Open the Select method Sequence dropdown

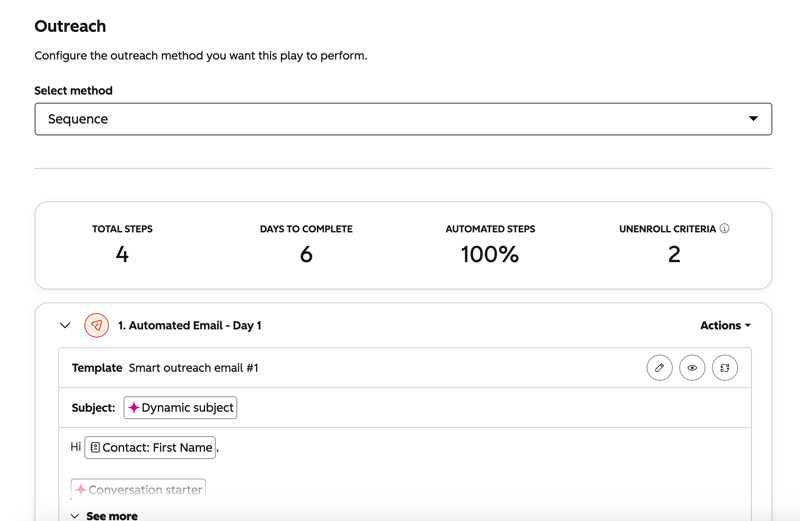(x=403, y=119)
